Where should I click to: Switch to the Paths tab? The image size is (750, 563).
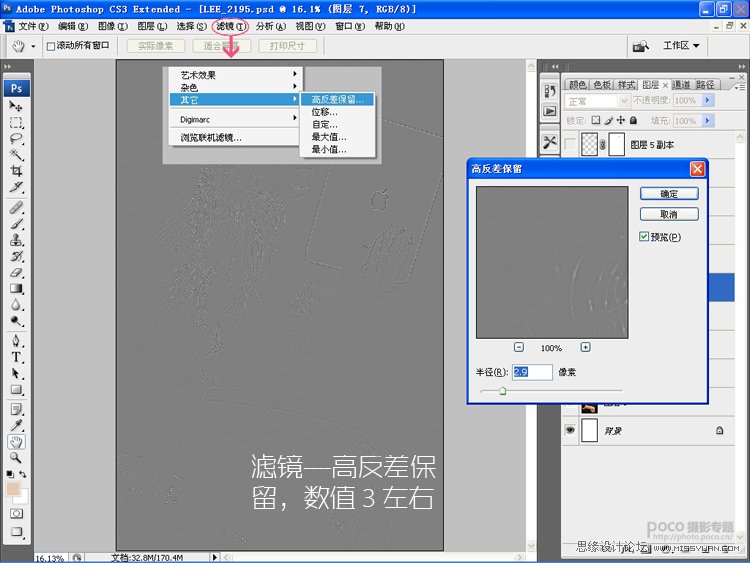[705, 85]
